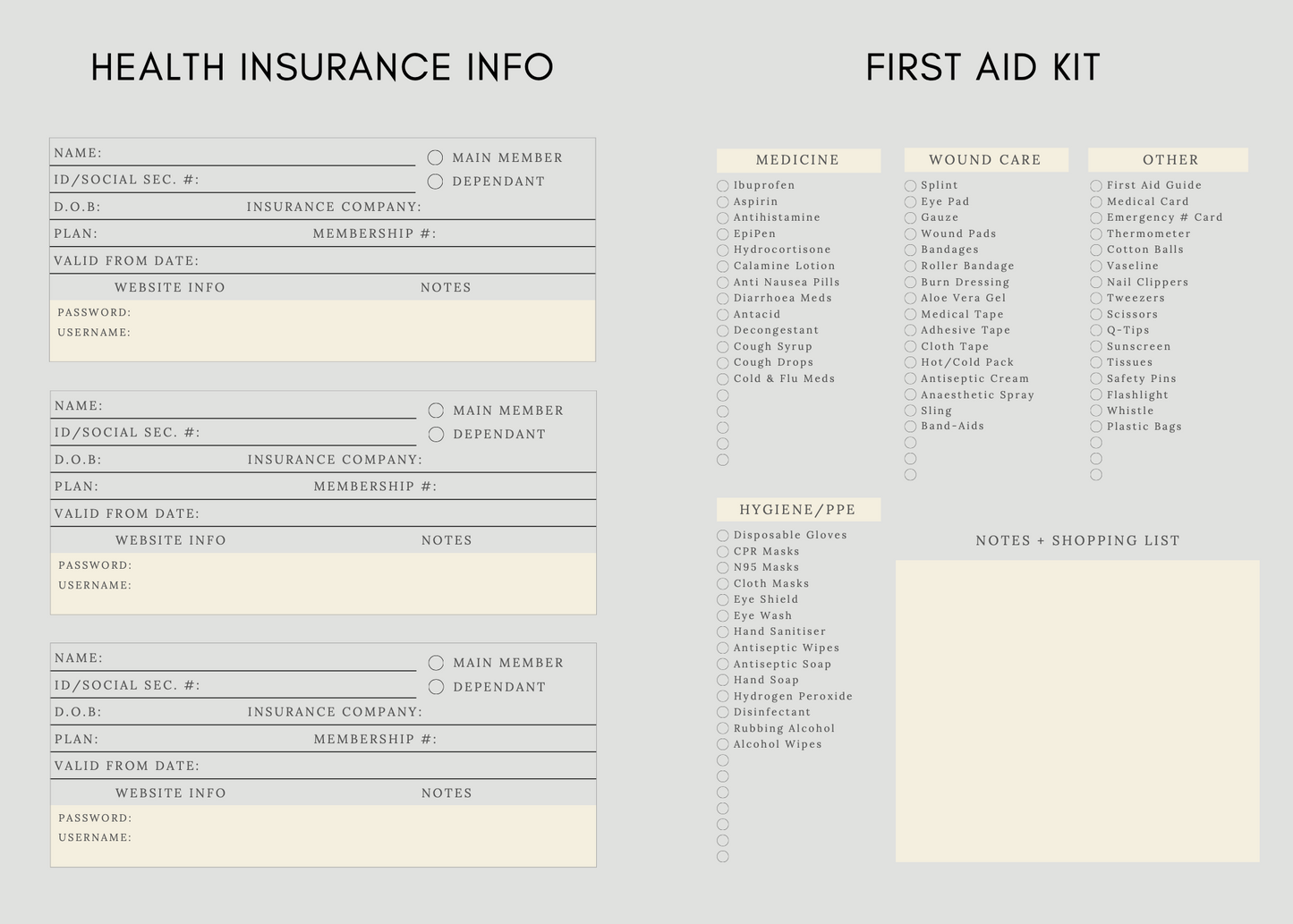1293x924 pixels.
Task: Click the Wound Care section header
Action: [985, 160]
